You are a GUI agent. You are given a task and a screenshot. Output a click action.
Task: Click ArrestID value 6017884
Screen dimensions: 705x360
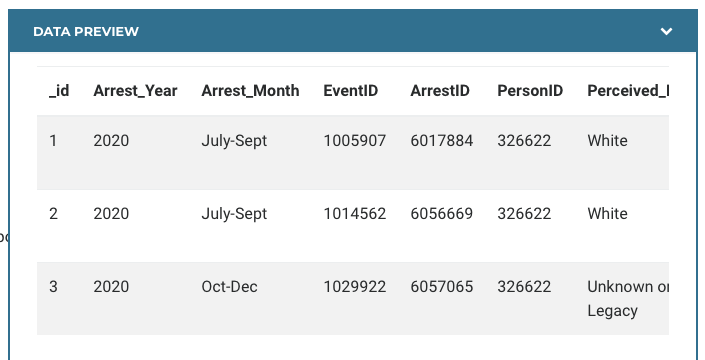click(x=442, y=141)
